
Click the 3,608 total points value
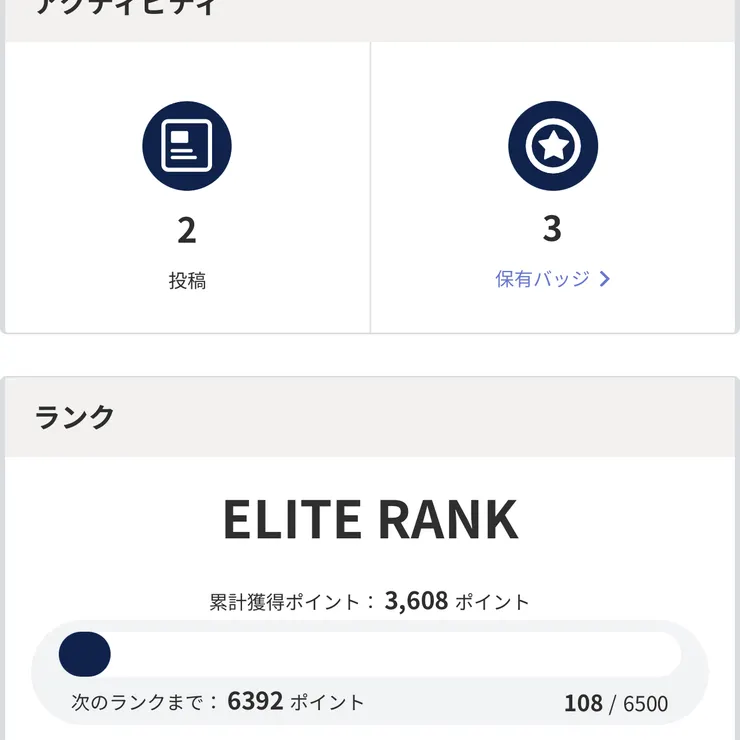[x=416, y=601]
